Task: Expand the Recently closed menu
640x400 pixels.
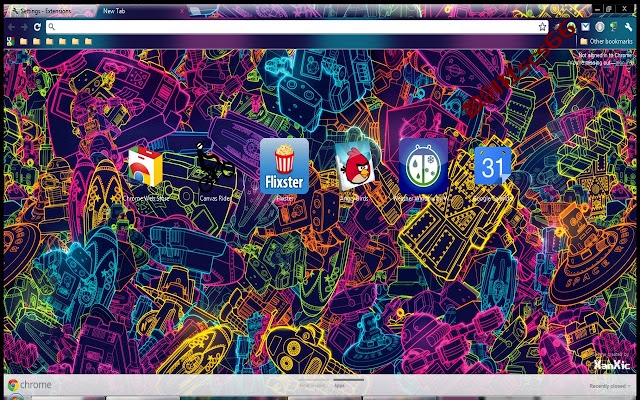Action: pos(610,386)
